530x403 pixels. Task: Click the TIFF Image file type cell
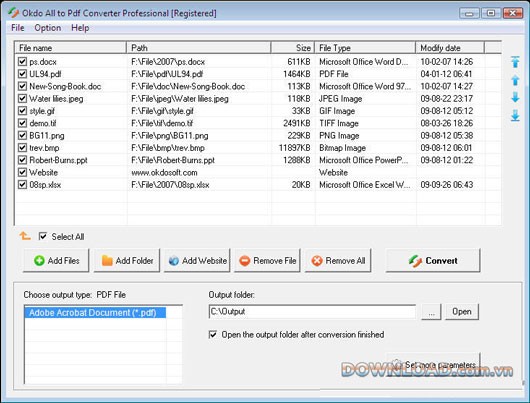coord(339,123)
